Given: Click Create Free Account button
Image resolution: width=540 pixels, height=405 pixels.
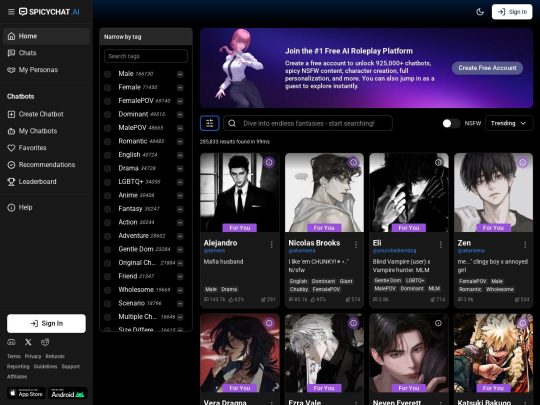Looking at the screenshot, I should (487, 68).
